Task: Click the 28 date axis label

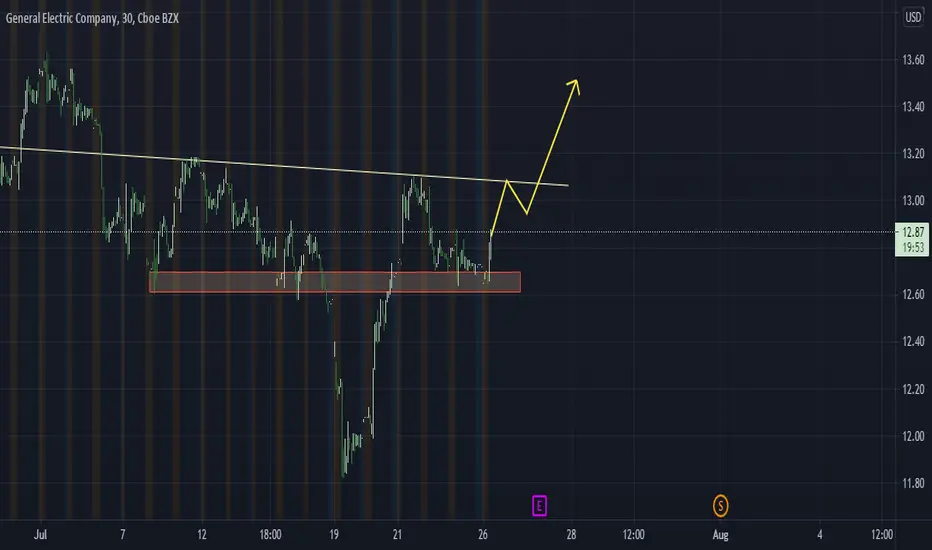Action: 571,535
